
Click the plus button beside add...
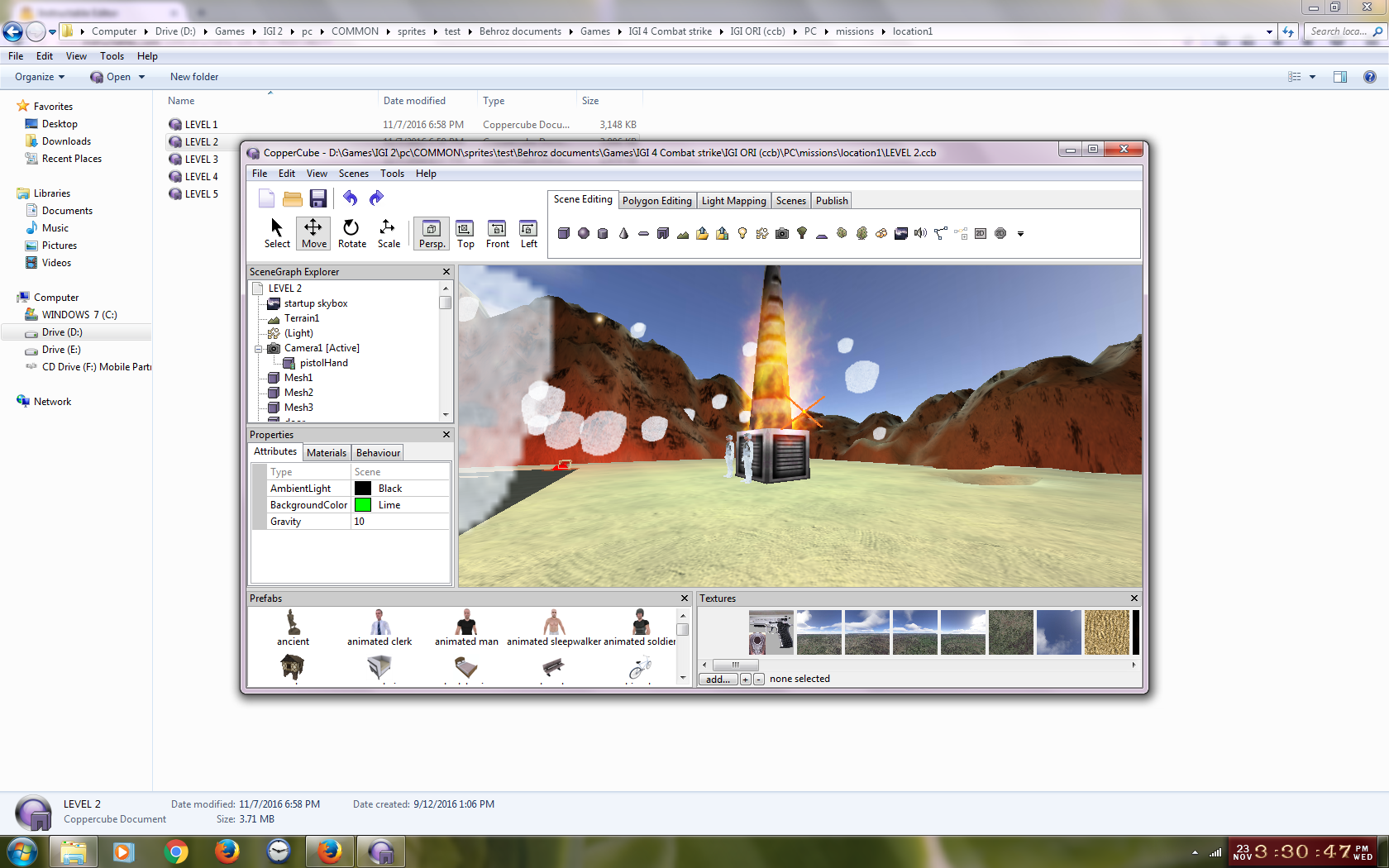click(x=745, y=680)
